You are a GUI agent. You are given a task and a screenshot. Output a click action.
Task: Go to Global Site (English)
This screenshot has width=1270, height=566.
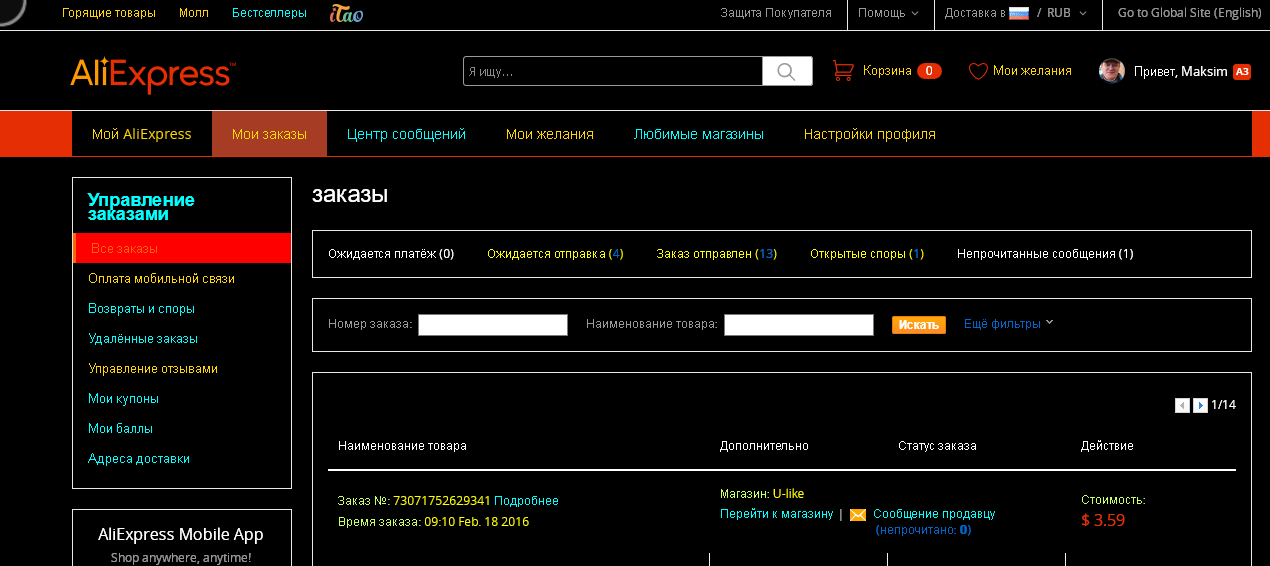(x=1190, y=13)
